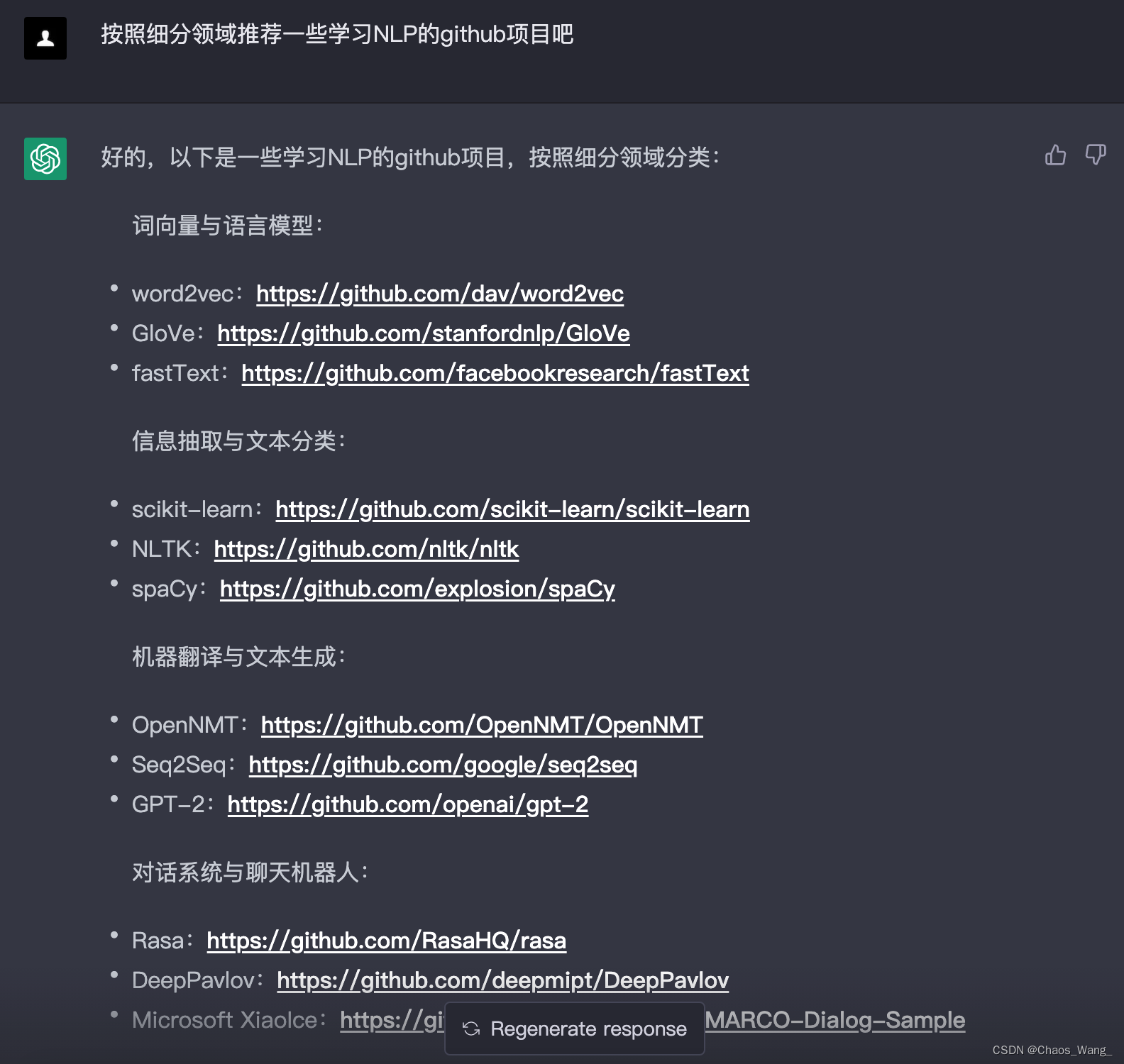
Task: Click the label Microsoft XiaoIce
Action: pos(224,1020)
